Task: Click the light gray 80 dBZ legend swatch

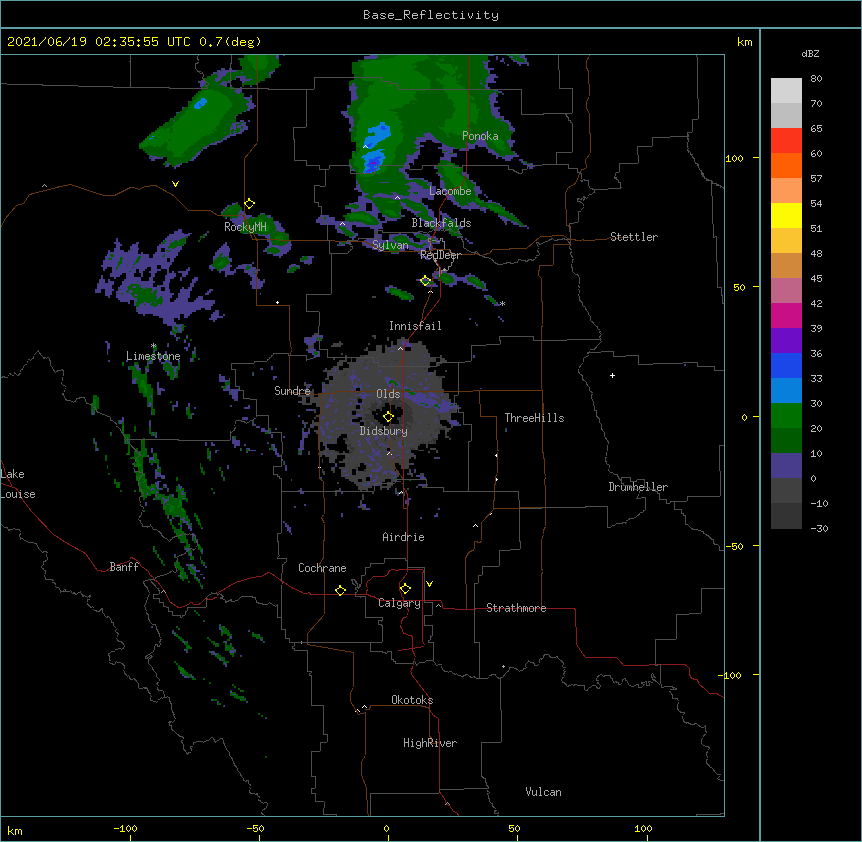Action: pos(786,91)
